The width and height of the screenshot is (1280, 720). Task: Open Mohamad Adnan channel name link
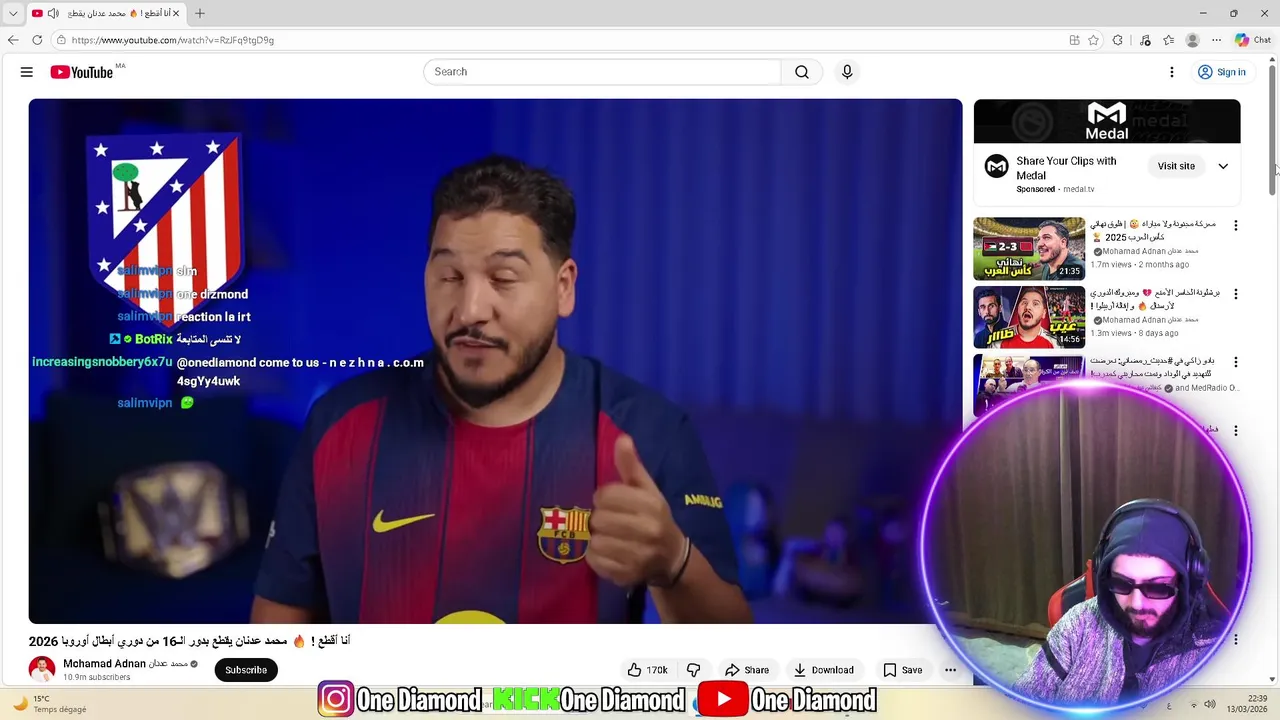104,664
